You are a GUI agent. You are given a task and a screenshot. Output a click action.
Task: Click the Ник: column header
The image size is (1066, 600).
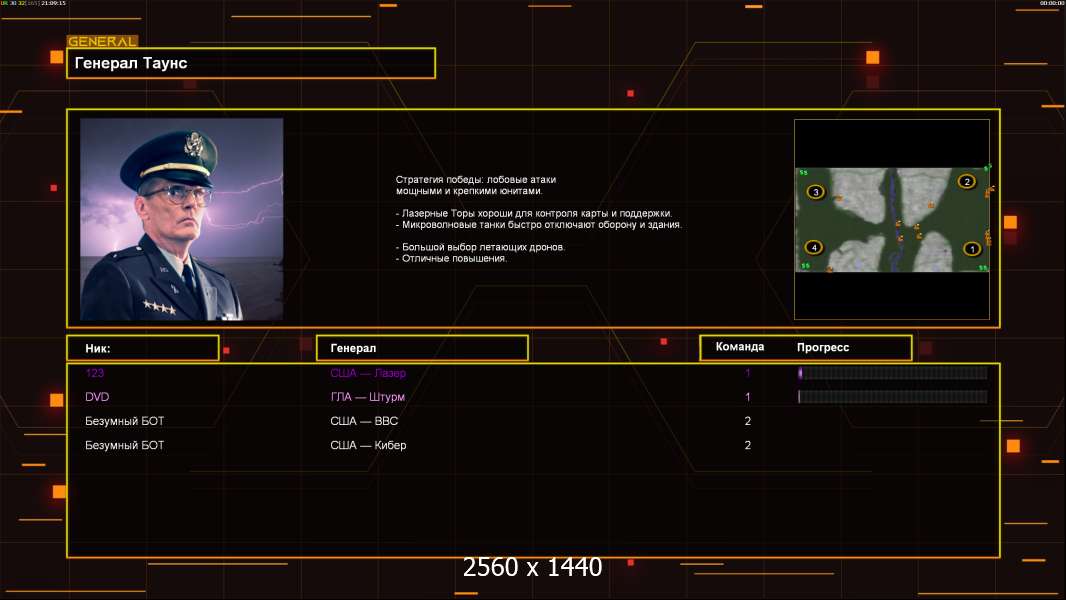[143, 348]
